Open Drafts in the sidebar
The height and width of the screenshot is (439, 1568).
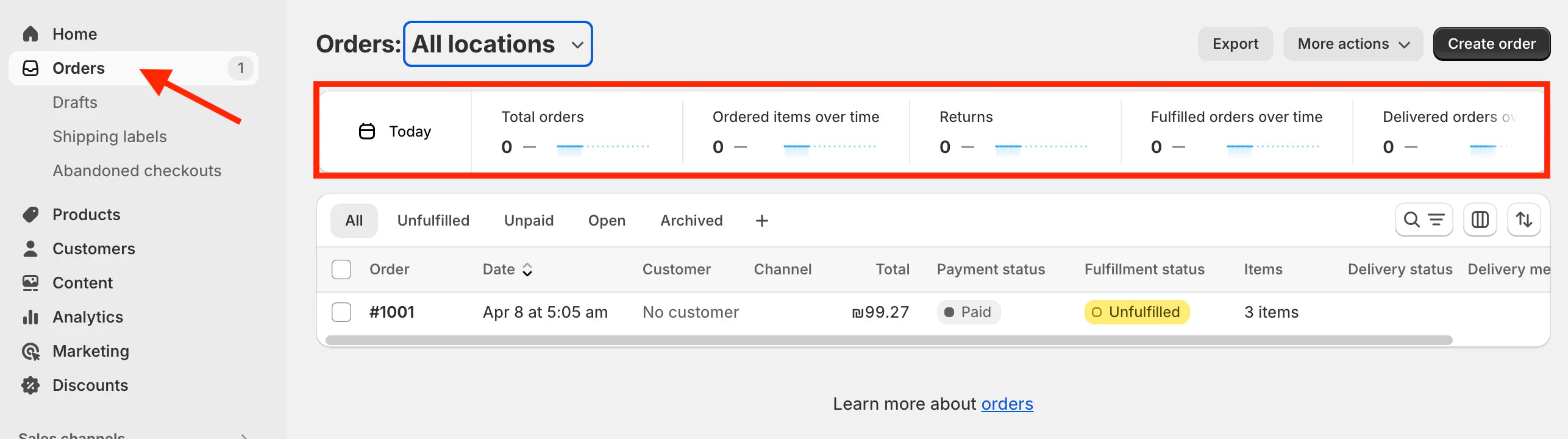click(75, 102)
